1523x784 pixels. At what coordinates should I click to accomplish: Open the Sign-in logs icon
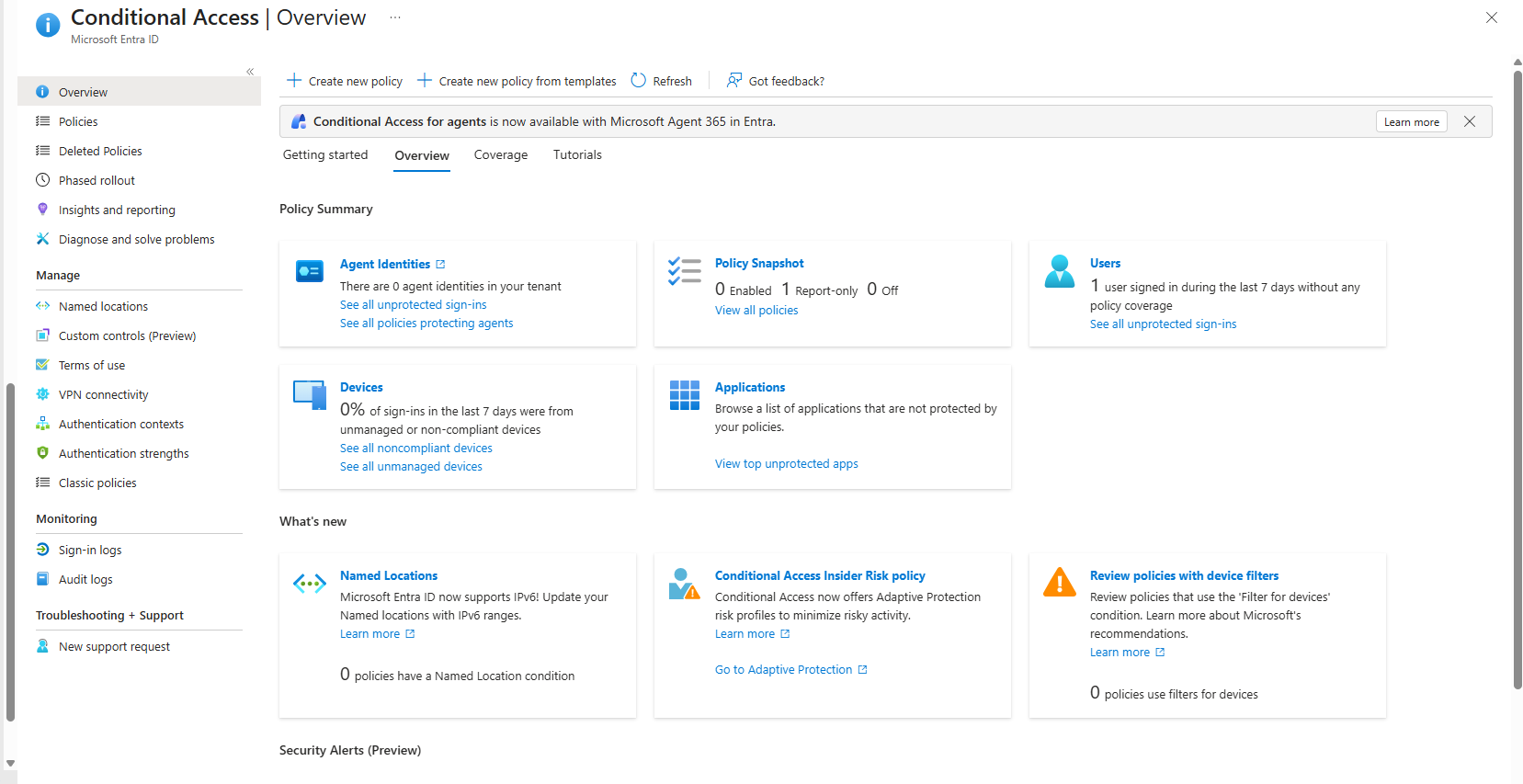42,550
